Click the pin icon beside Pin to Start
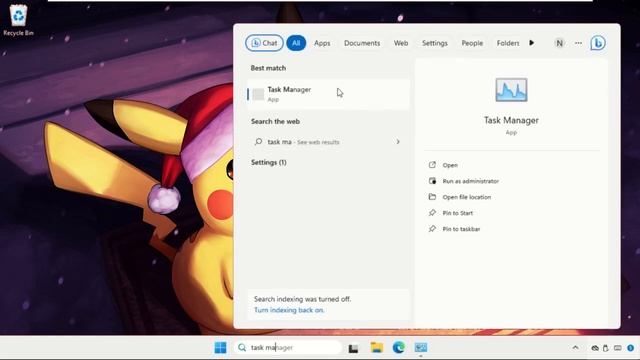 432,213
